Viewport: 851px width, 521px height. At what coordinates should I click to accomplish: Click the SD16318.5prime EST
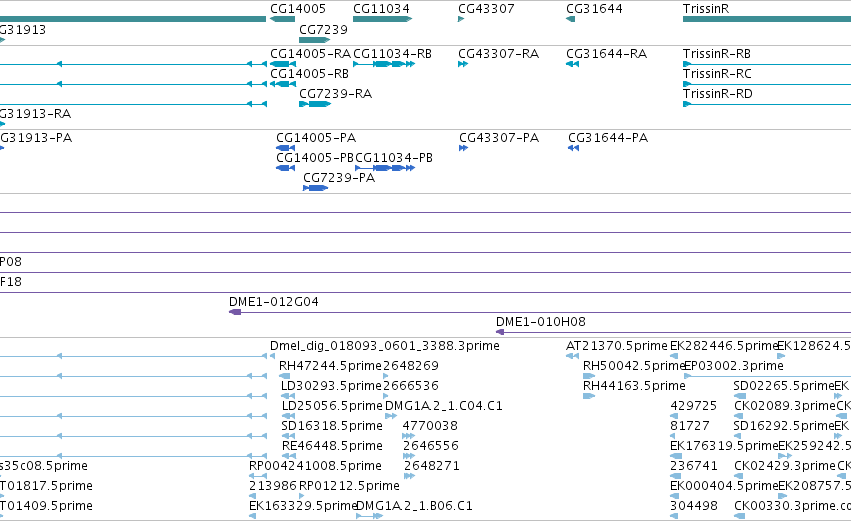pos(288,436)
